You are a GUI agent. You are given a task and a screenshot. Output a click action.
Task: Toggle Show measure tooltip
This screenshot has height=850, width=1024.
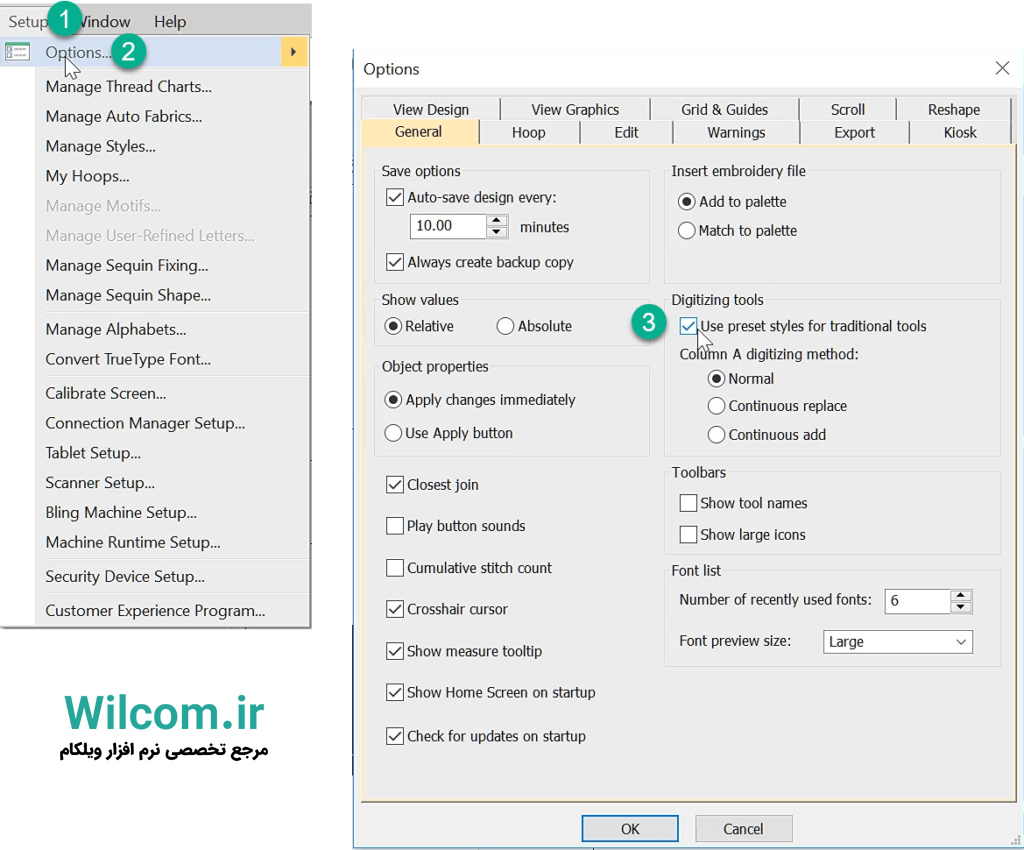tap(394, 651)
